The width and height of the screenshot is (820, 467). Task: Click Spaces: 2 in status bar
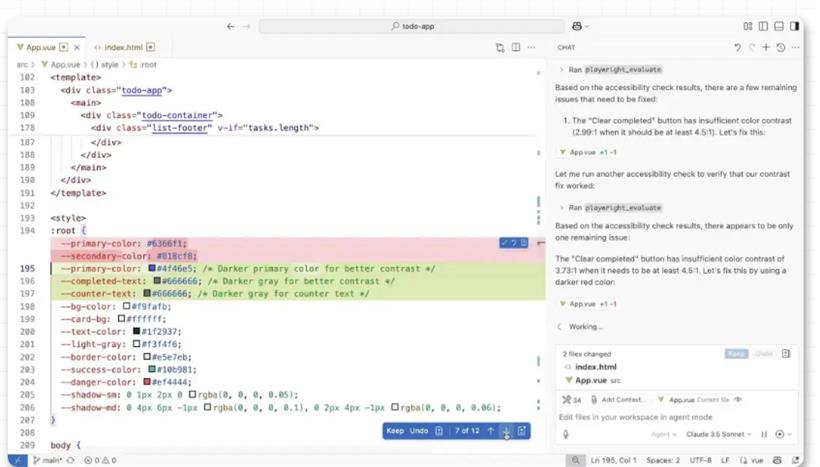pos(663,460)
